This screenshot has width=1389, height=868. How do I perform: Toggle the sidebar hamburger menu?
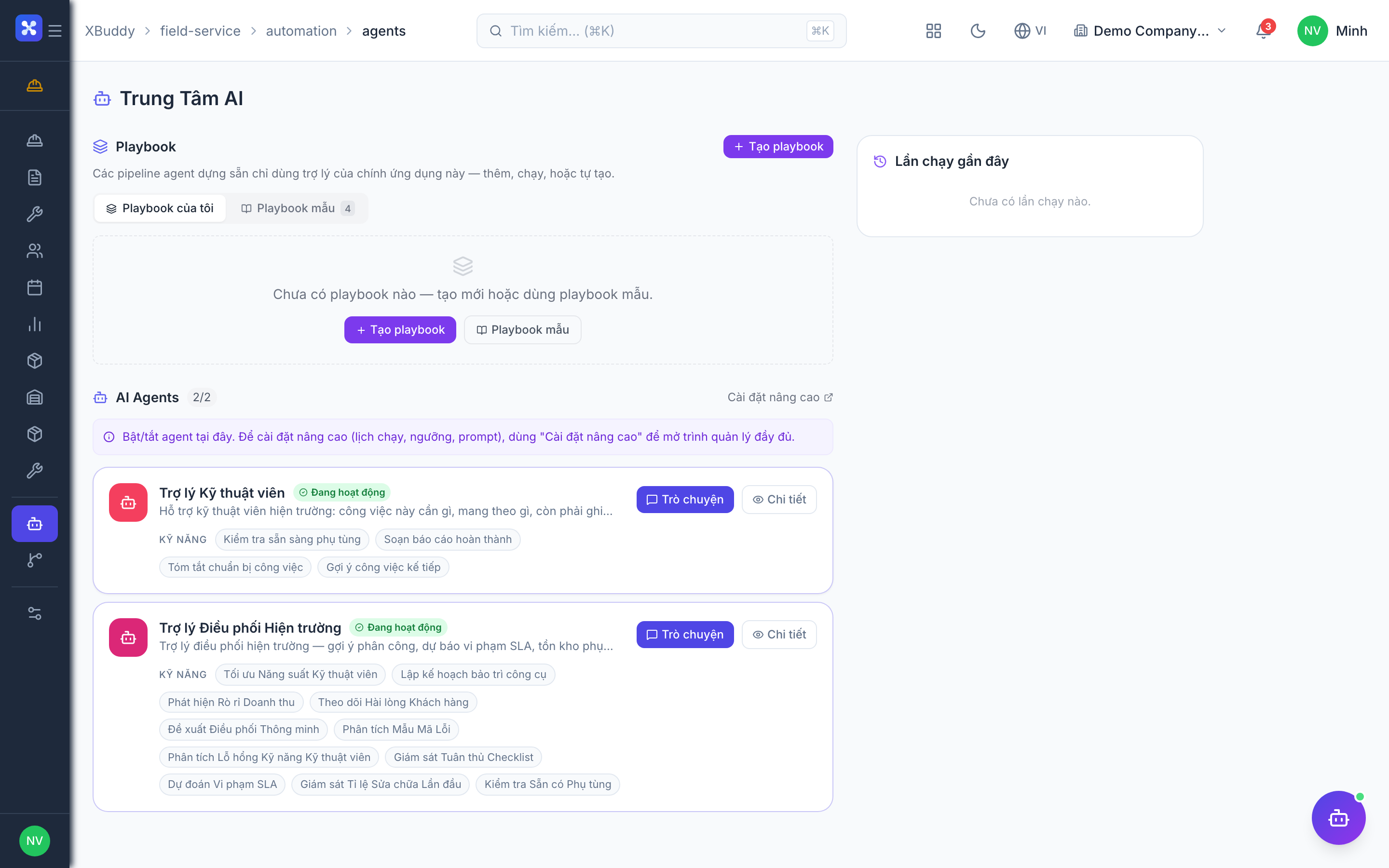pos(55,31)
